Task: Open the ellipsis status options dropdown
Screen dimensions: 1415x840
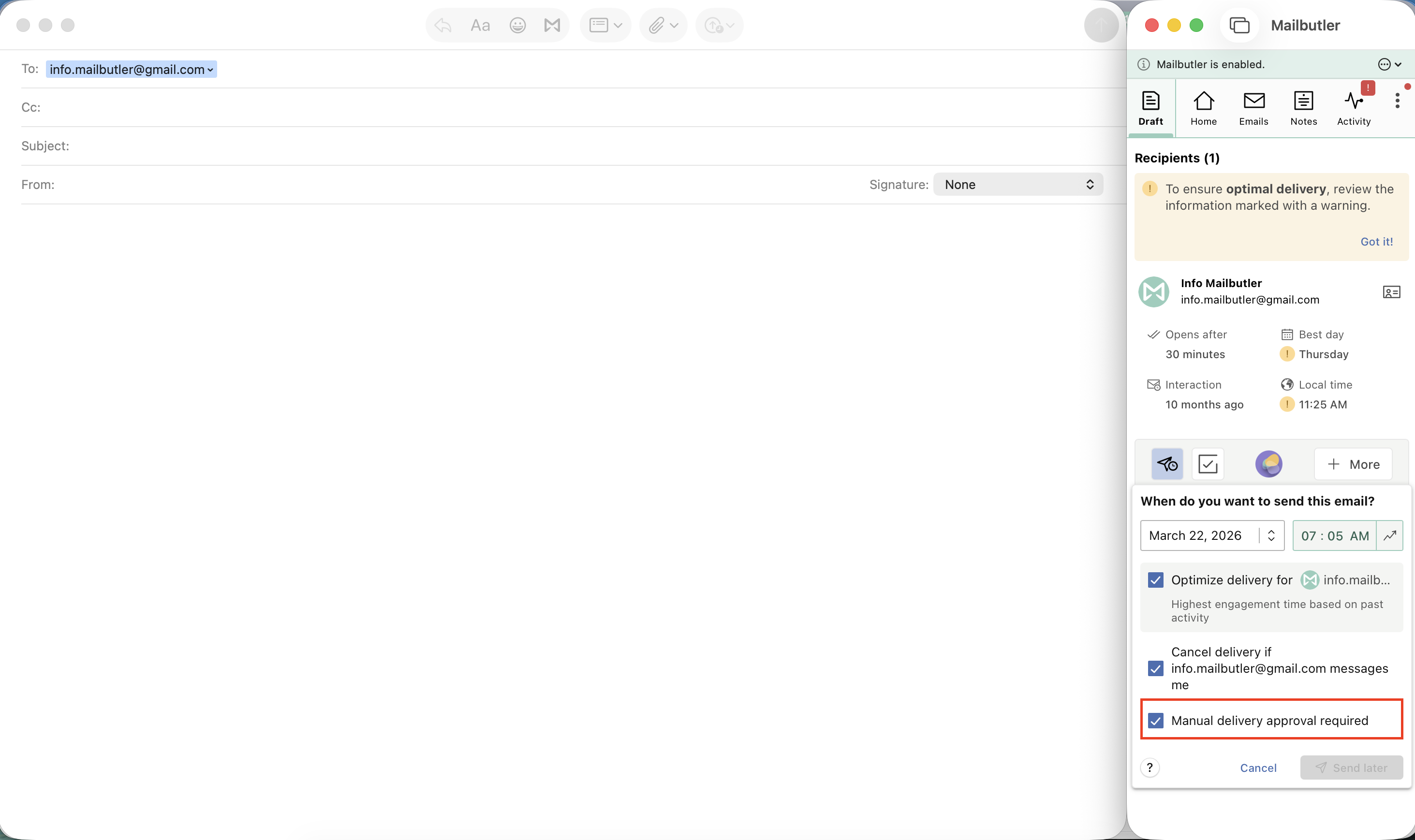Action: coord(1389,64)
